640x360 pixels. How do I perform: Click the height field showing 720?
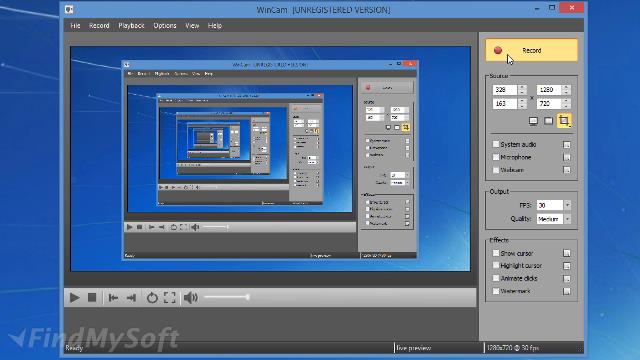point(549,104)
